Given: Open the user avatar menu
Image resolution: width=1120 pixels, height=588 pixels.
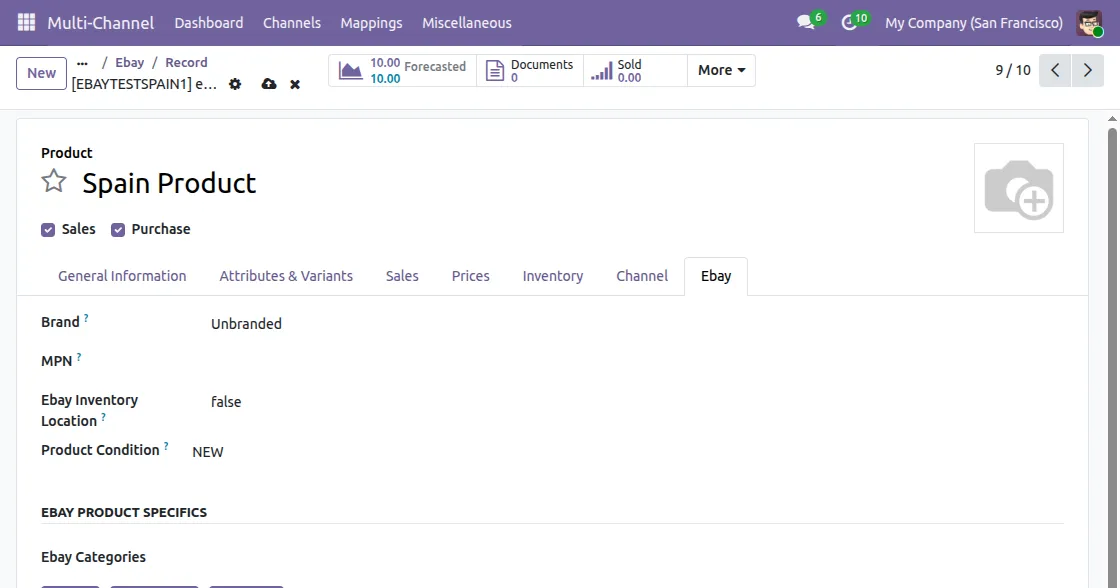Looking at the screenshot, I should click(x=1089, y=23).
